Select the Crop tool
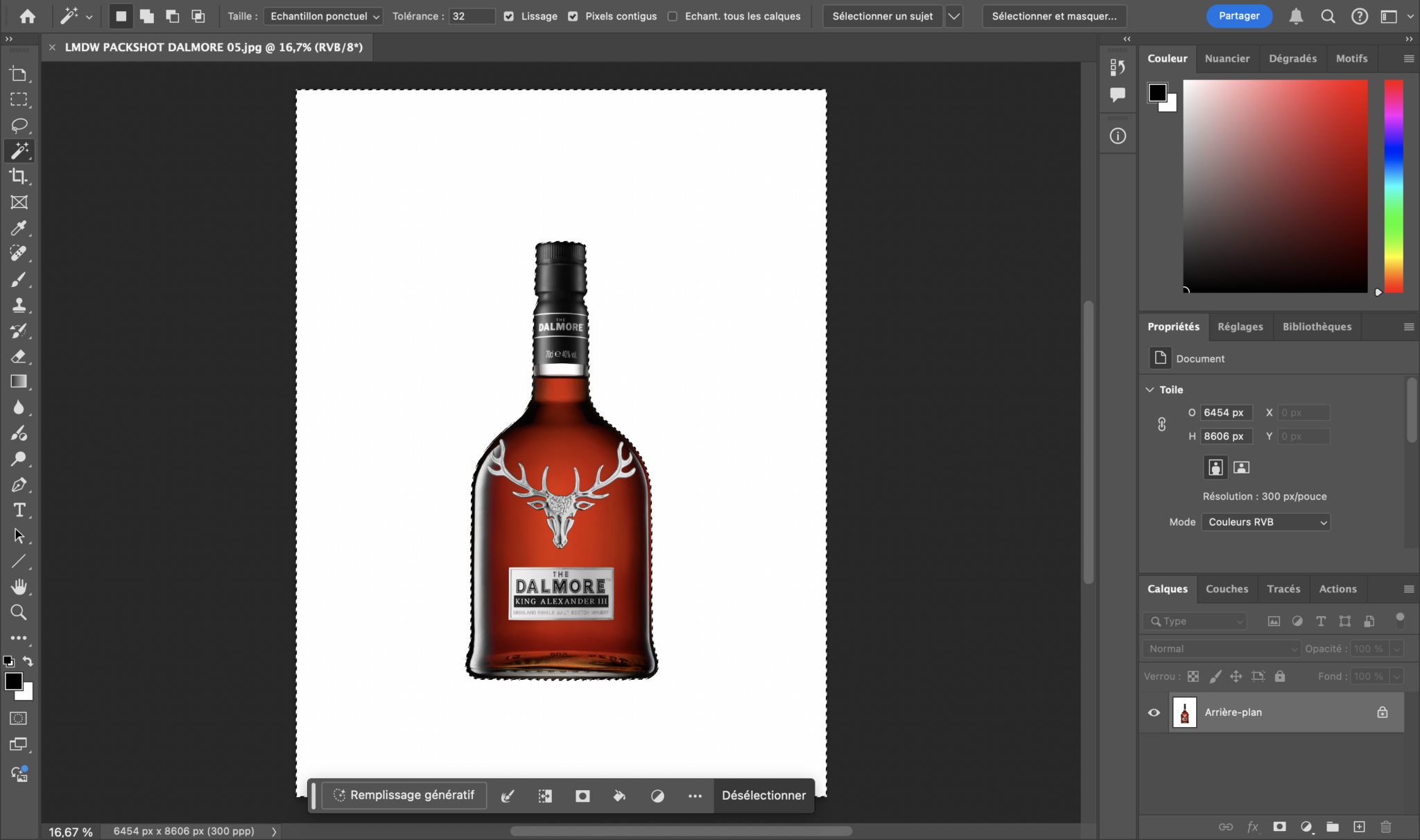The height and width of the screenshot is (840, 1420). 19,177
